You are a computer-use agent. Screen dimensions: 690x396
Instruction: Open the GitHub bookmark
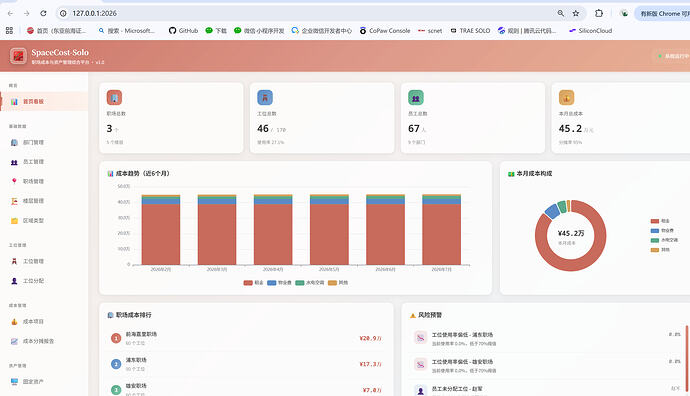point(184,30)
